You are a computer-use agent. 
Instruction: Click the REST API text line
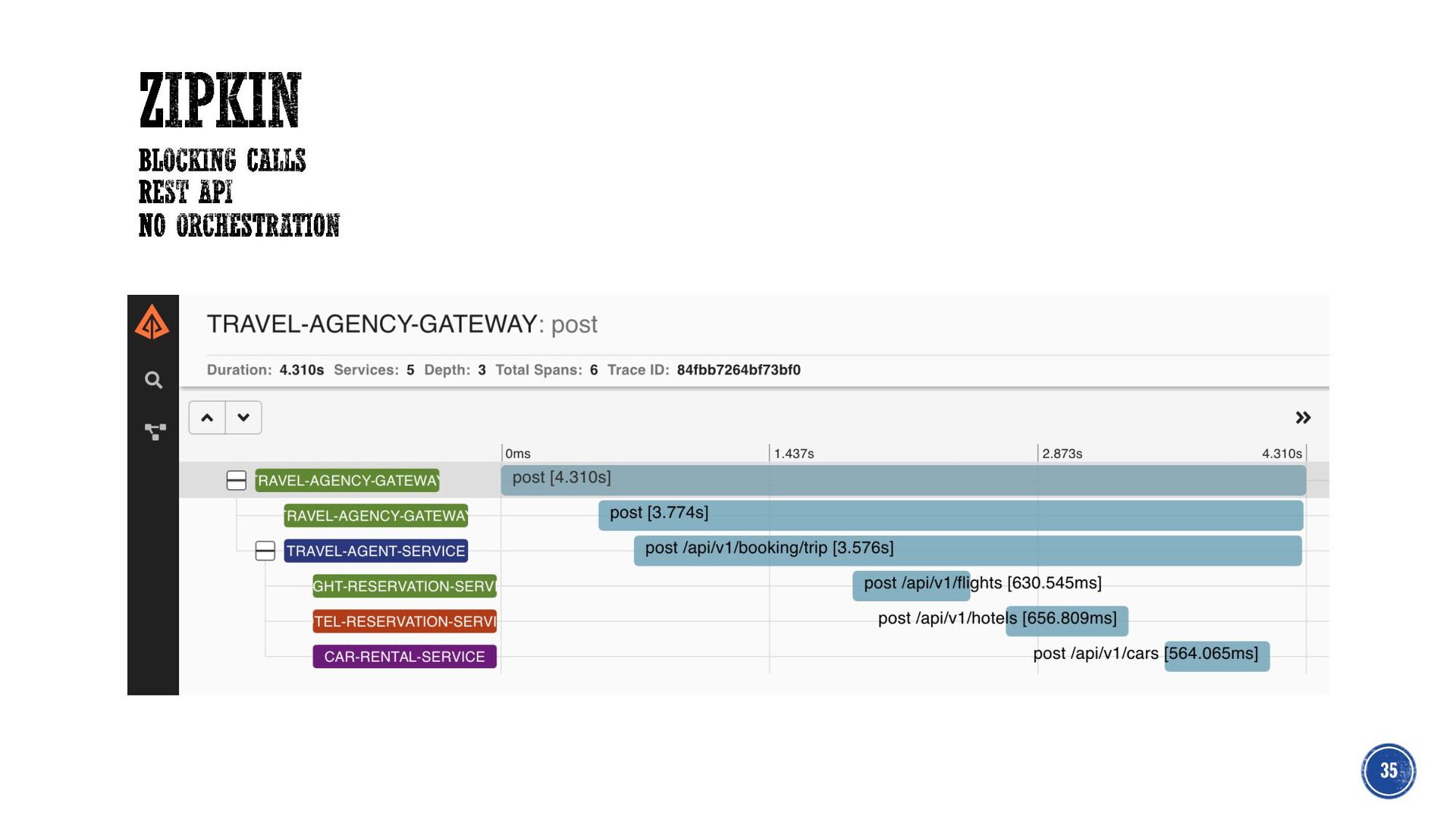coord(186,192)
